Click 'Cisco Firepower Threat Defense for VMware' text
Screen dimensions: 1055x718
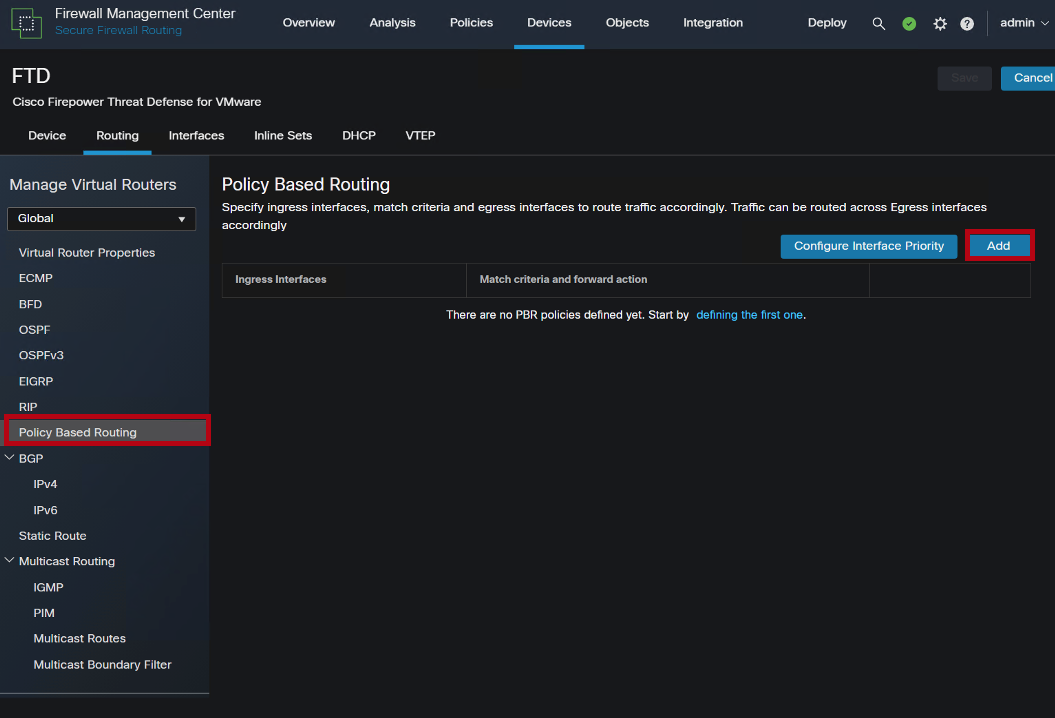[x=137, y=102]
